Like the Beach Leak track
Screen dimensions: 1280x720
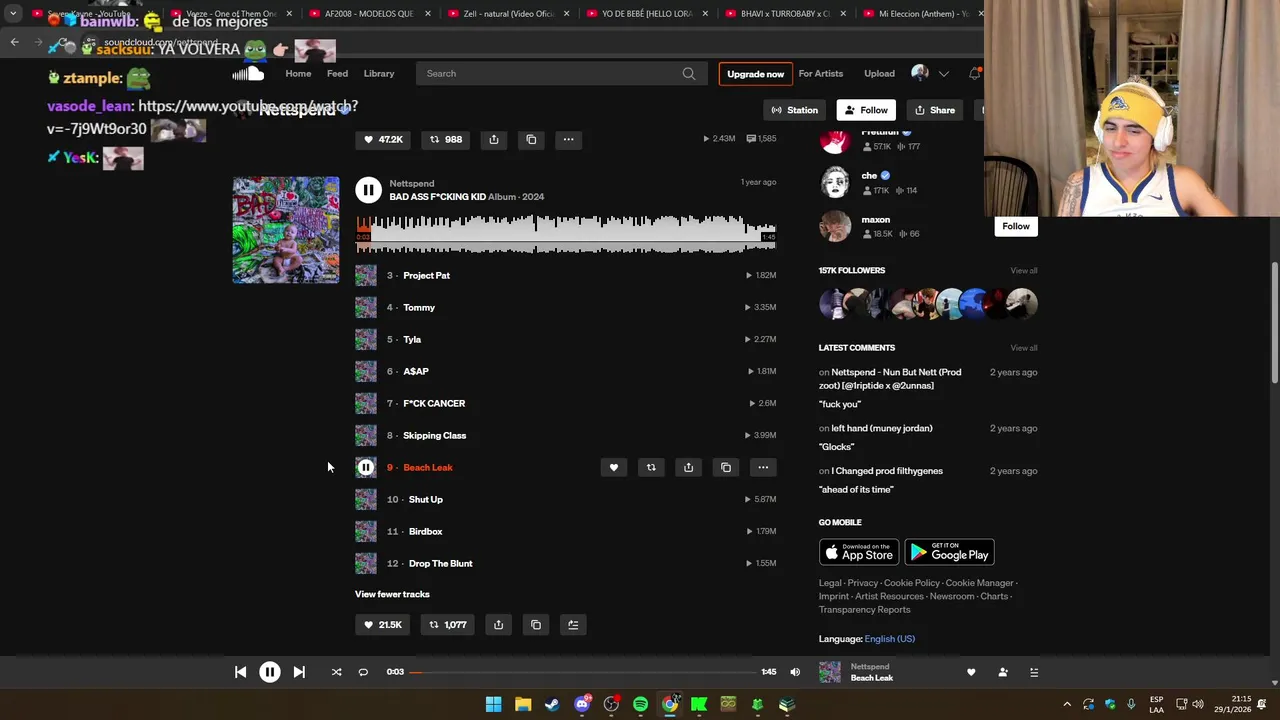coord(614,467)
